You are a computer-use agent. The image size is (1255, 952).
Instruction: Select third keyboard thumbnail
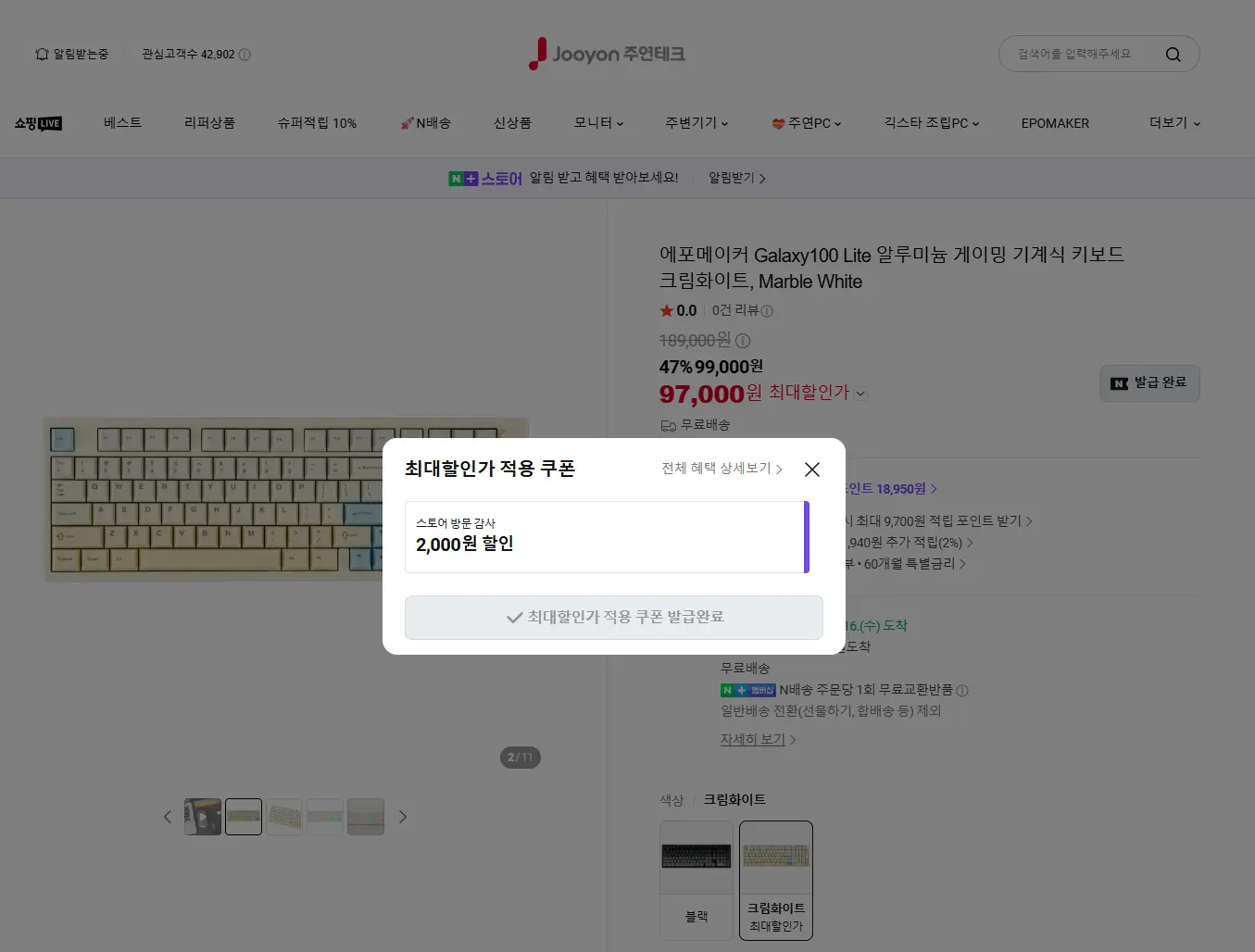click(284, 817)
